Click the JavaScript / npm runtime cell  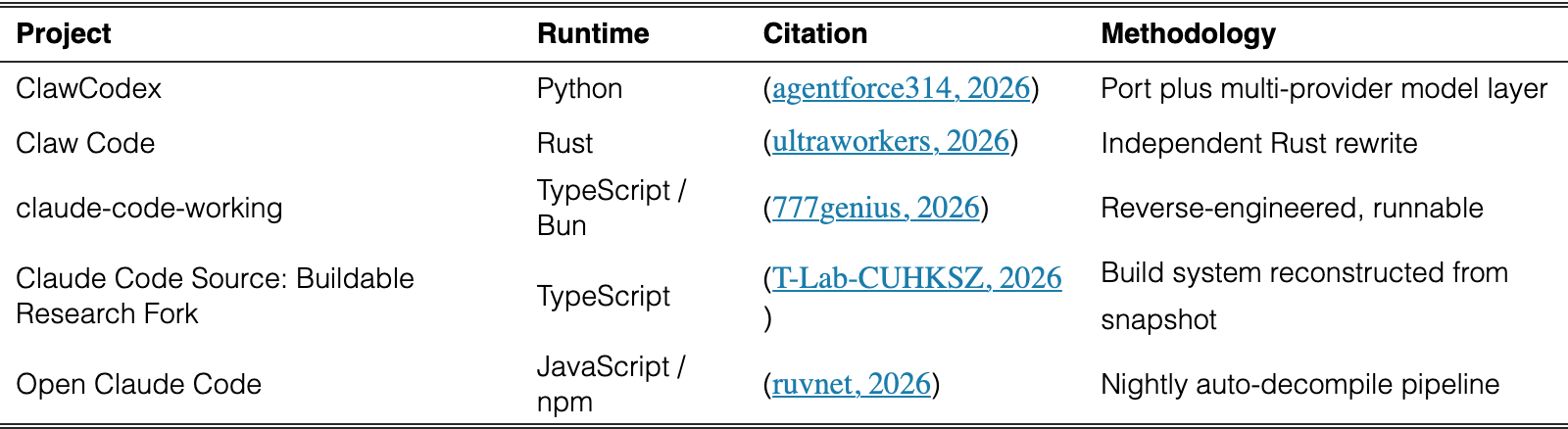coord(612,384)
